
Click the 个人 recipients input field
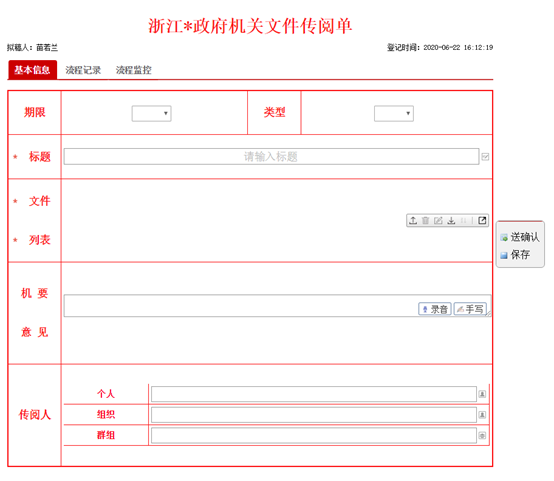click(x=314, y=394)
